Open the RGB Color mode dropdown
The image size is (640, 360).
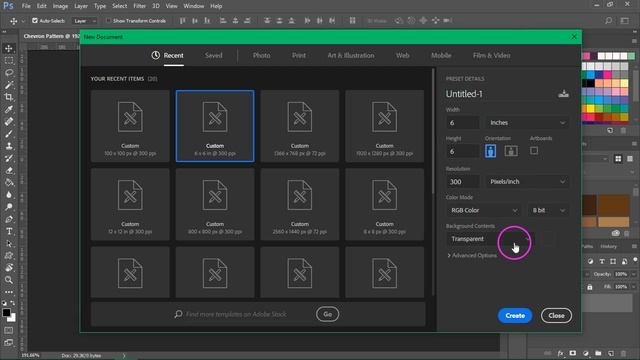click(x=484, y=210)
